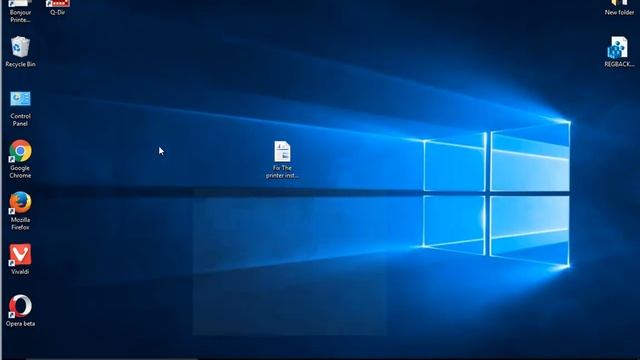This screenshot has width=640, height=360.
Task: Click the 'REGBACK...' label text
Action: (x=619, y=64)
